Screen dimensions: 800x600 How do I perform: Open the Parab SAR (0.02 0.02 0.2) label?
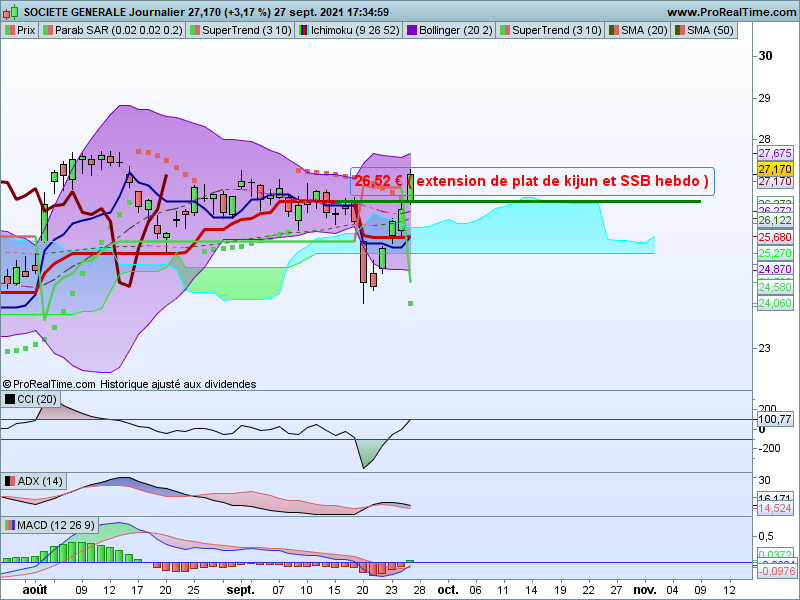(x=113, y=30)
